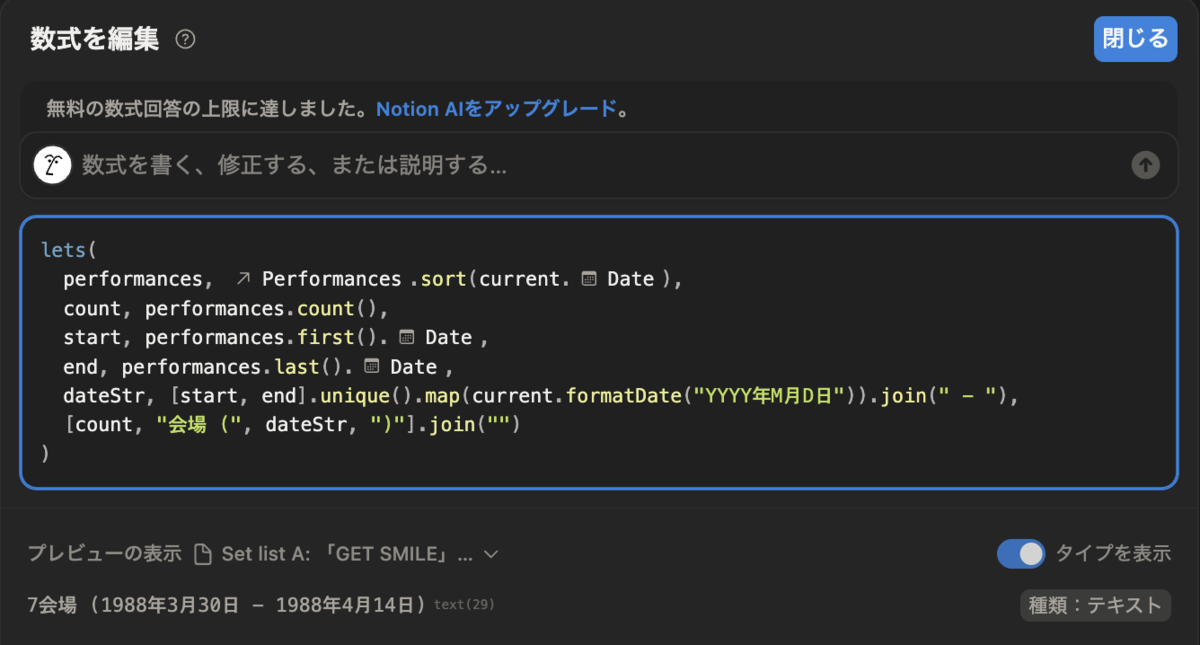Click the send arrow button
The width and height of the screenshot is (1200, 645).
[1145, 165]
